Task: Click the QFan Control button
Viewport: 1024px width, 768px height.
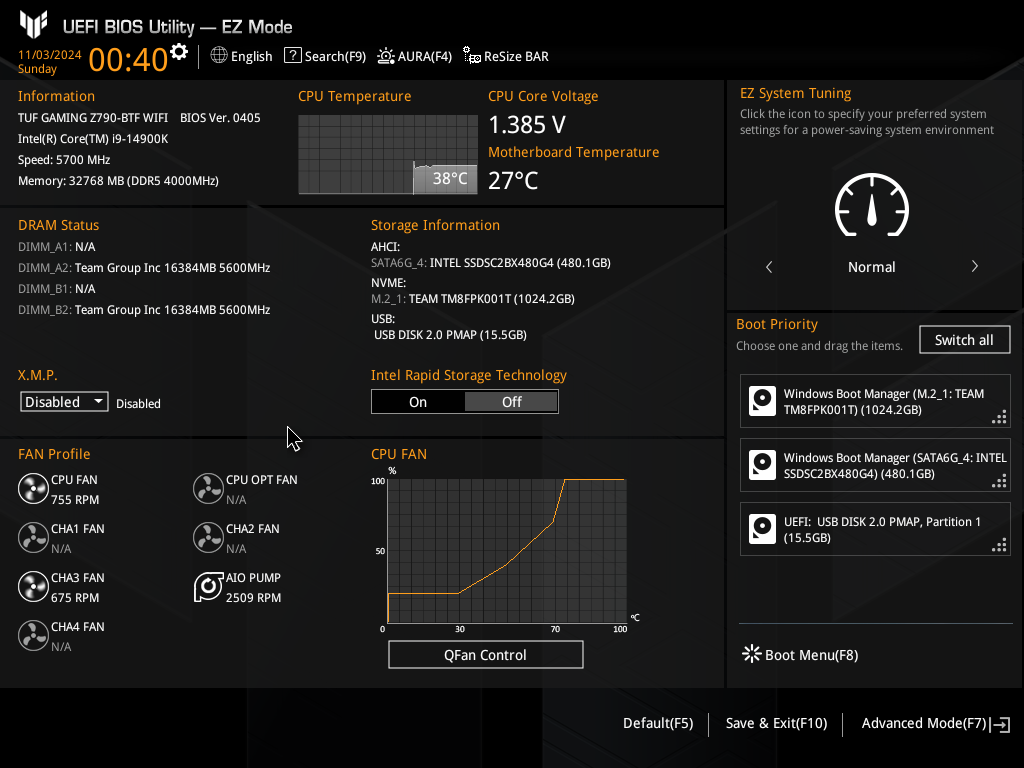Action: point(485,654)
